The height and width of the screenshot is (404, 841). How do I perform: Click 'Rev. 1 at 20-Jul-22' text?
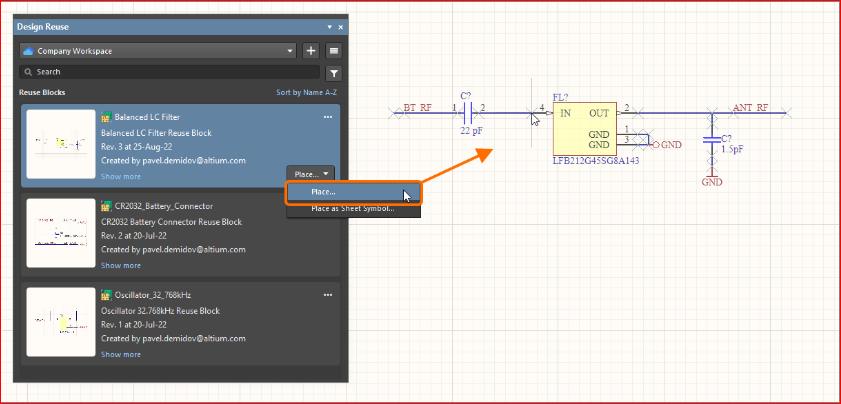click(134, 325)
